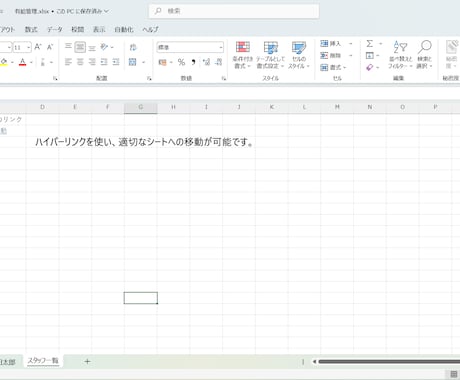Open Format 書式 dropdown in Cells group

[333, 67]
